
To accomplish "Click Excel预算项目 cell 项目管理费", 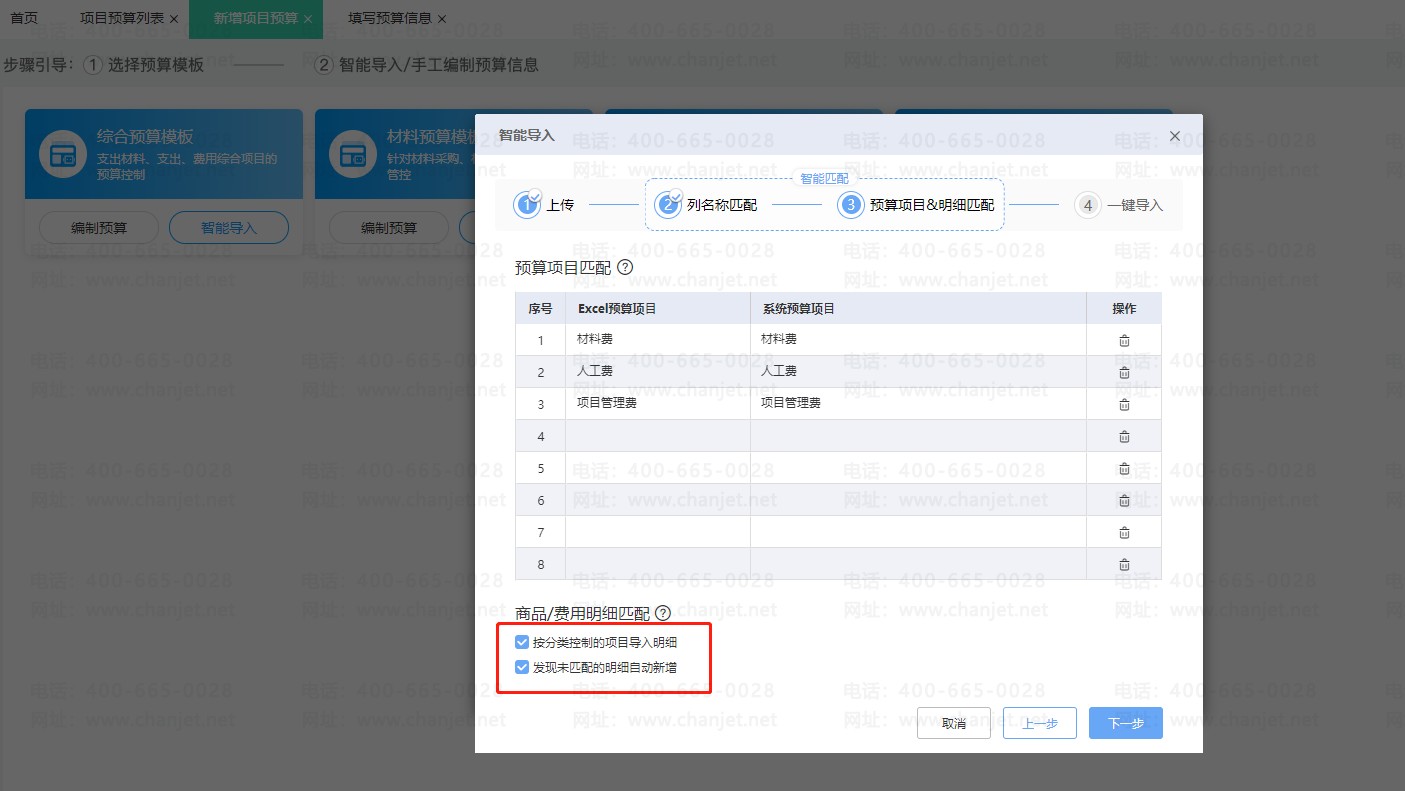I will pyautogui.click(x=658, y=404).
